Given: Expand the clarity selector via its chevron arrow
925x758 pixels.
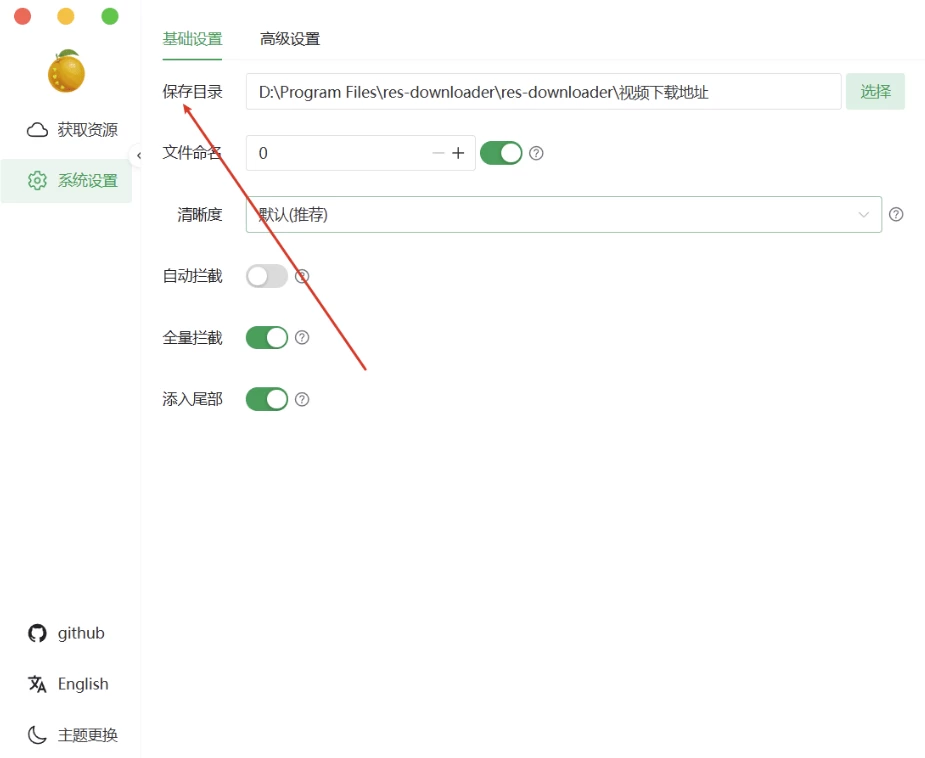Looking at the screenshot, I should pyautogui.click(x=863, y=214).
